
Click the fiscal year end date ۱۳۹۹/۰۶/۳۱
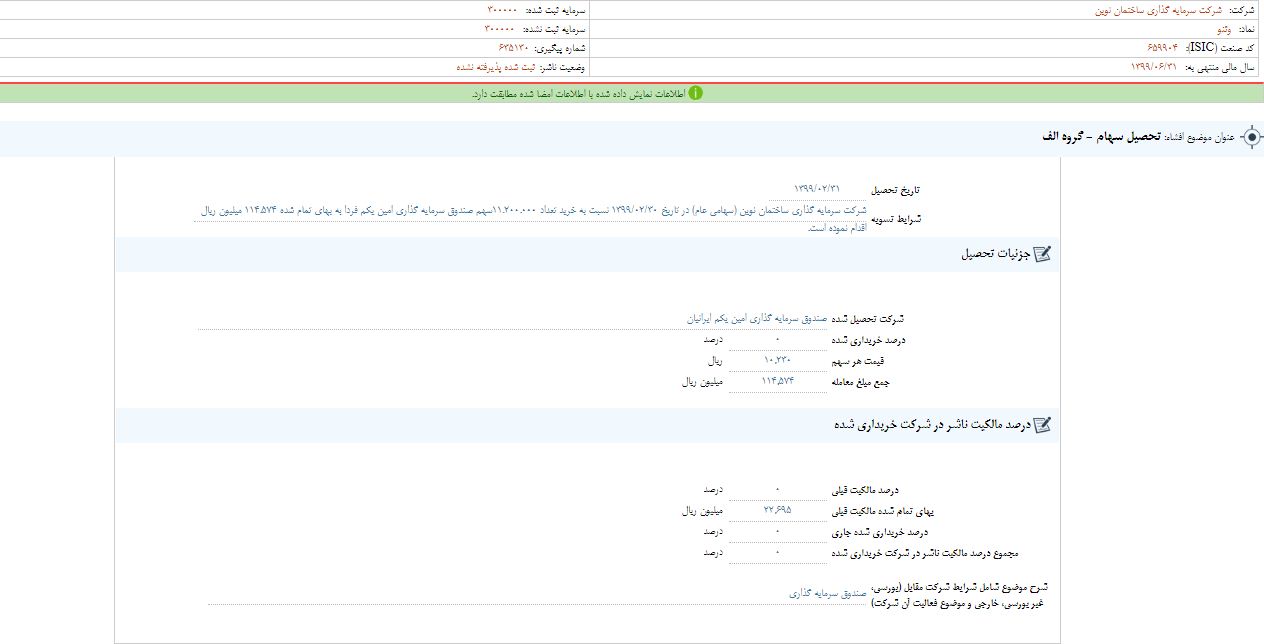point(1155,67)
